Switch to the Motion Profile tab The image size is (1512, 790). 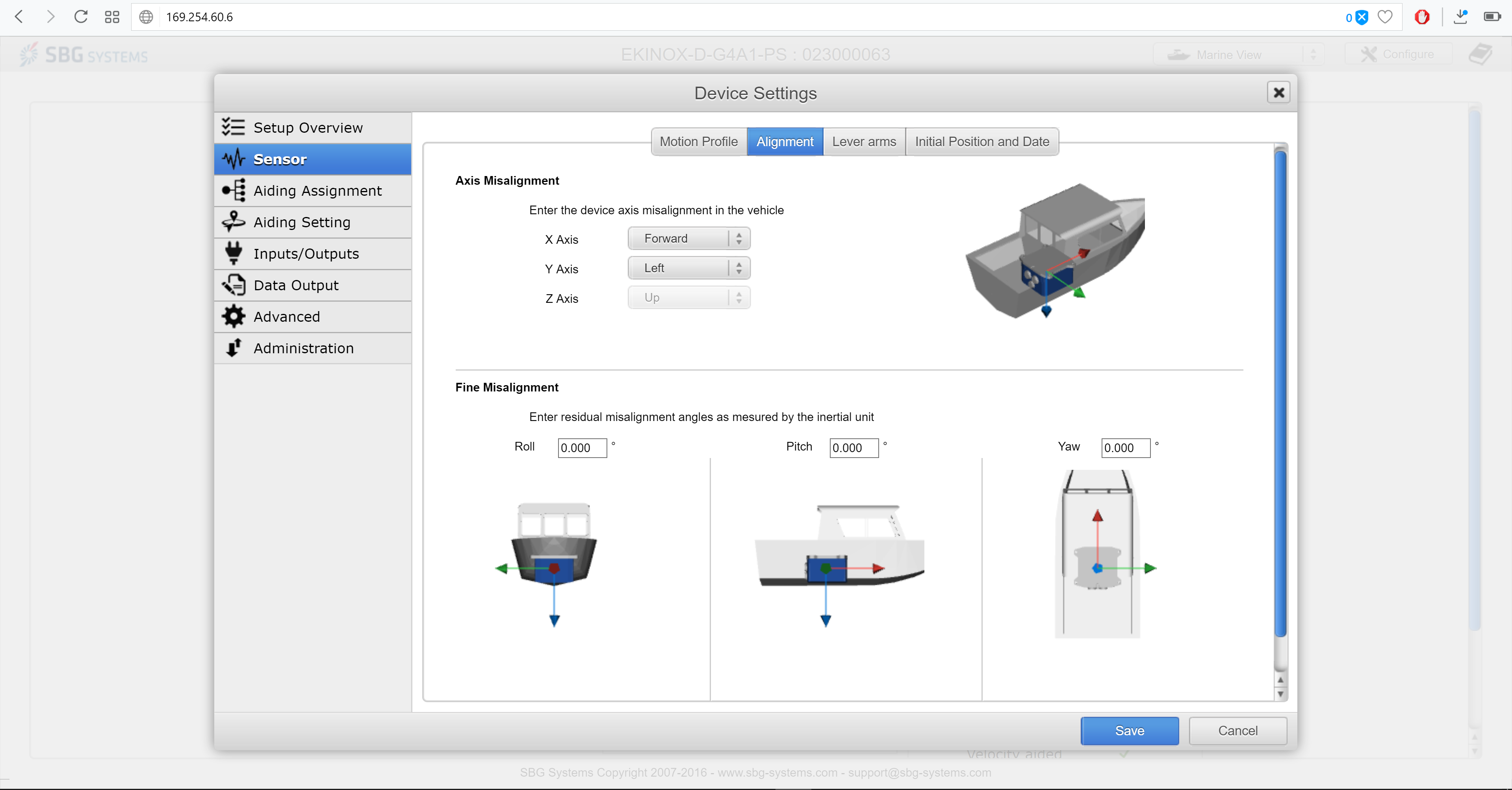coord(698,141)
